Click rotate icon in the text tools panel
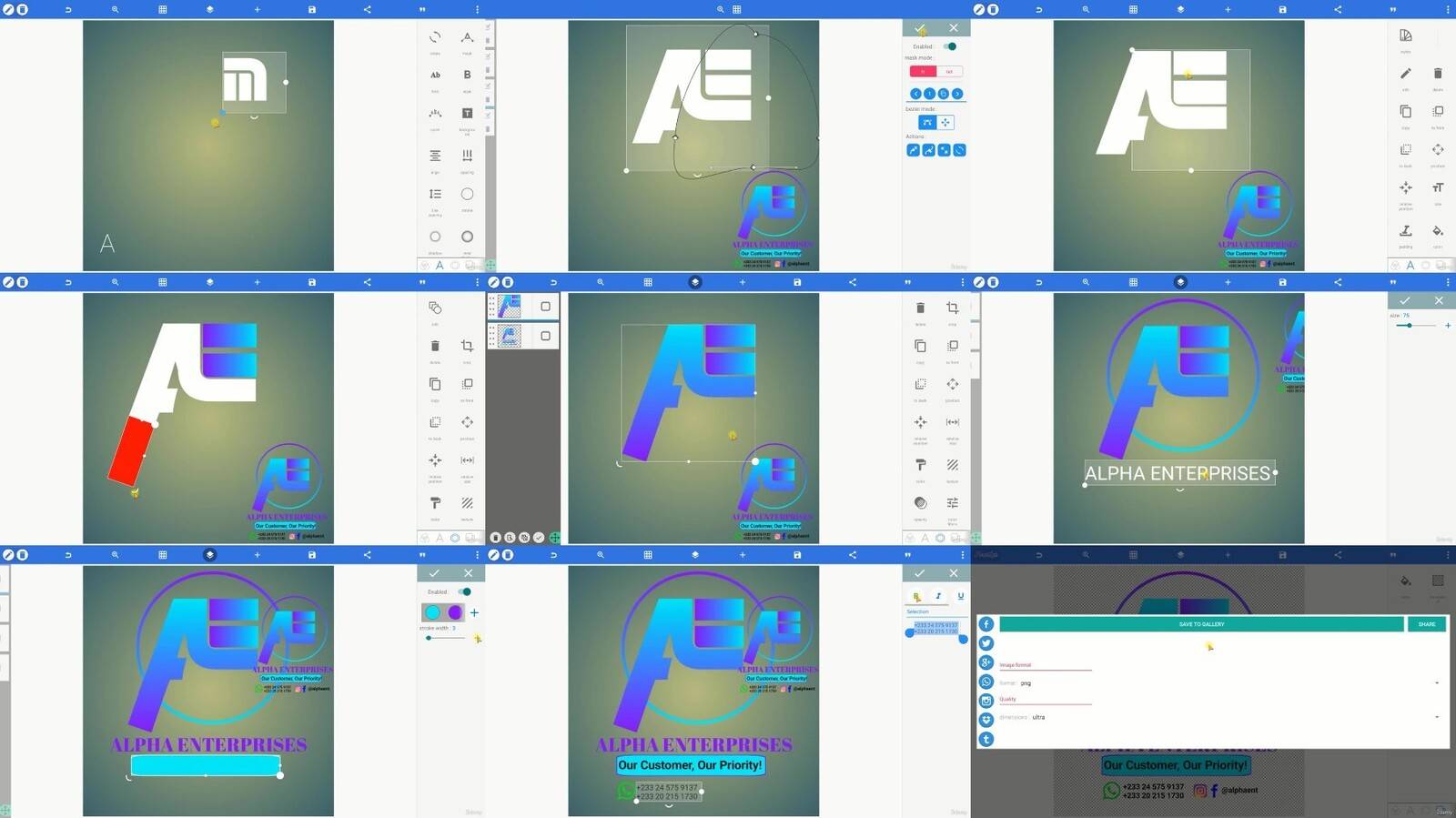Image resolution: width=1456 pixels, height=818 pixels. pyautogui.click(x=435, y=37)
